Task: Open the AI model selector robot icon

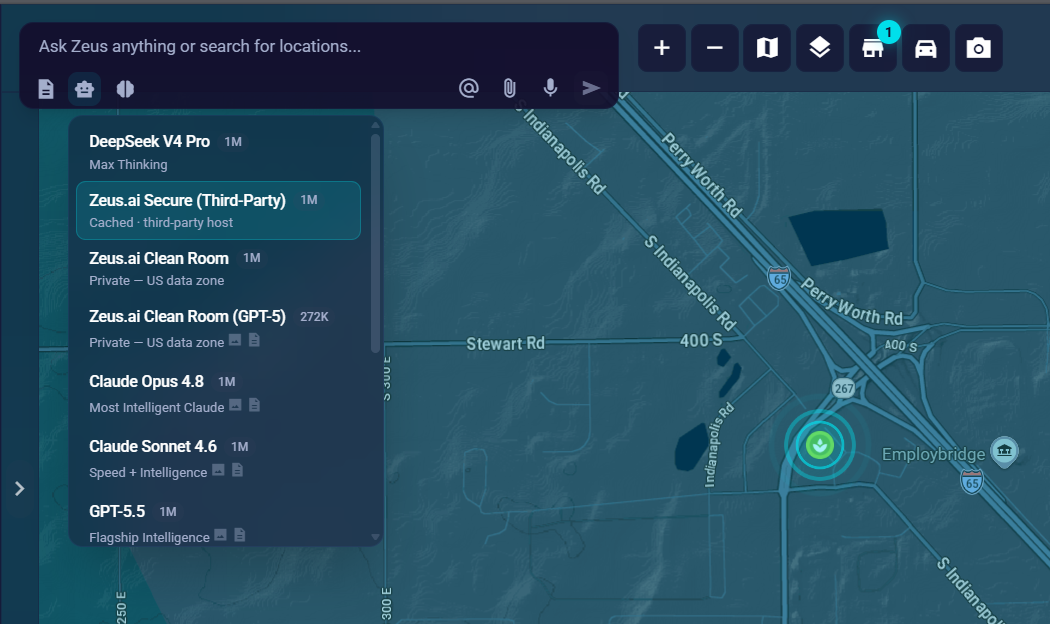Action: pyautogui.click(x=84, y=88)
